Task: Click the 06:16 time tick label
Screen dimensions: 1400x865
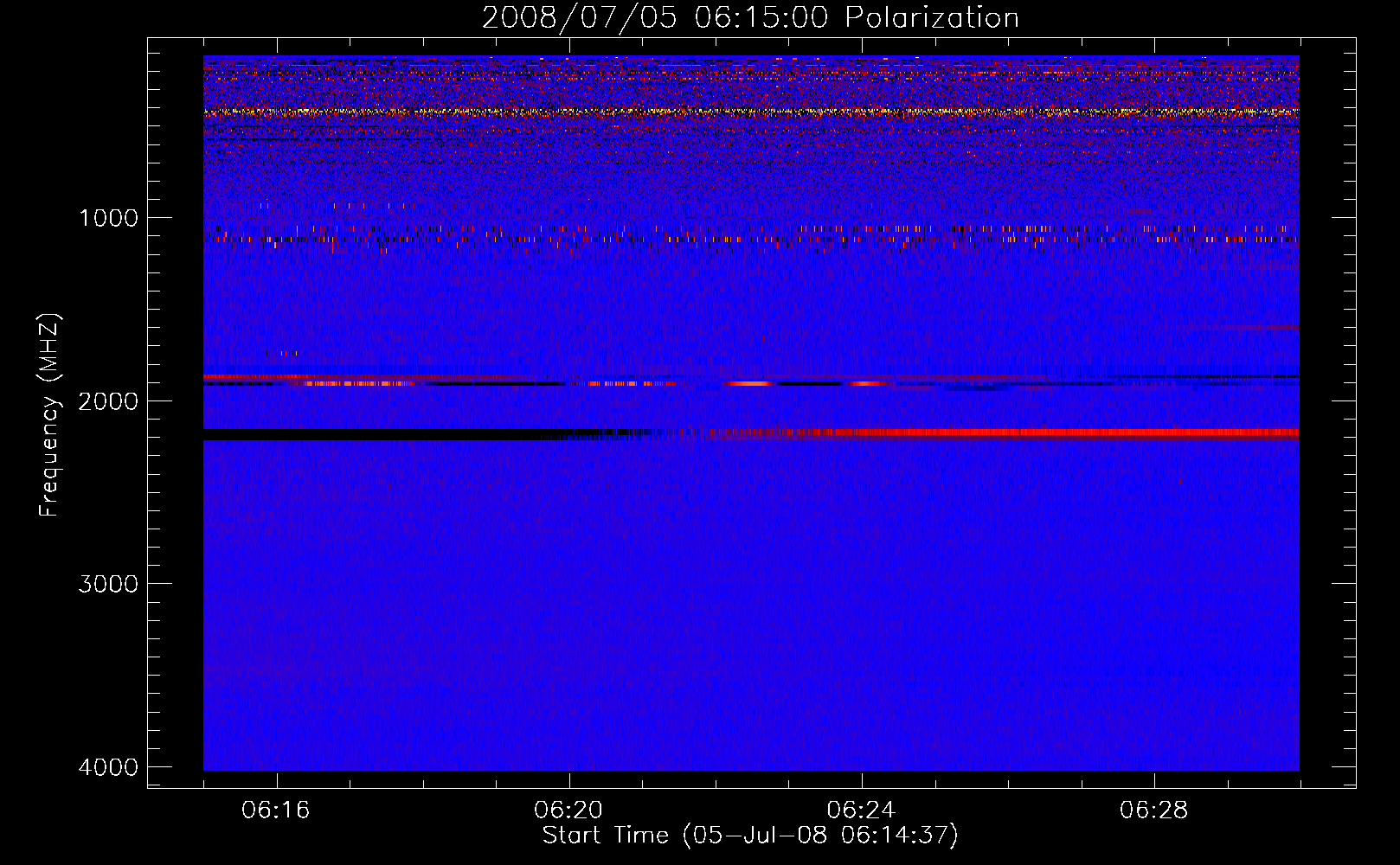Action: point(276,811)
